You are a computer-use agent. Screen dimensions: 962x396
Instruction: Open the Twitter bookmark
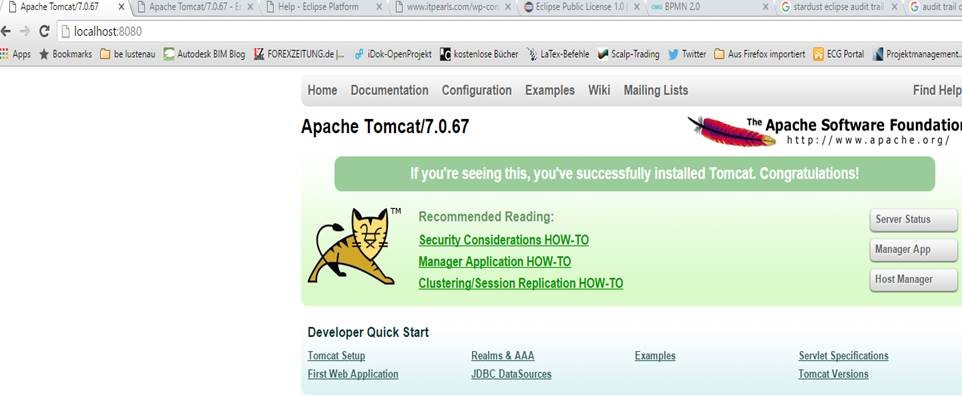coord(687,54)
